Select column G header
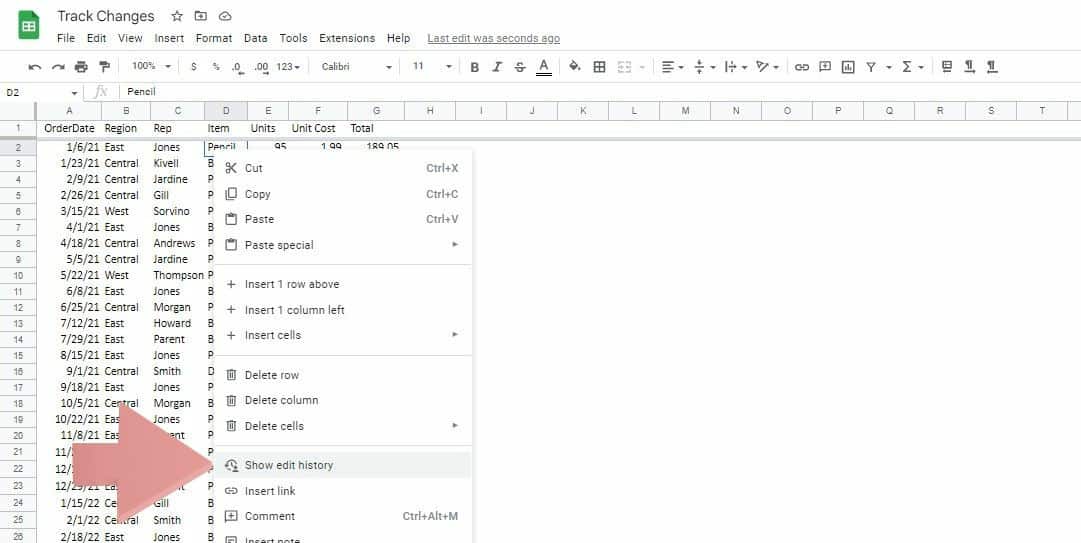This screenshot has width=1081, height=543. point(376,111)
